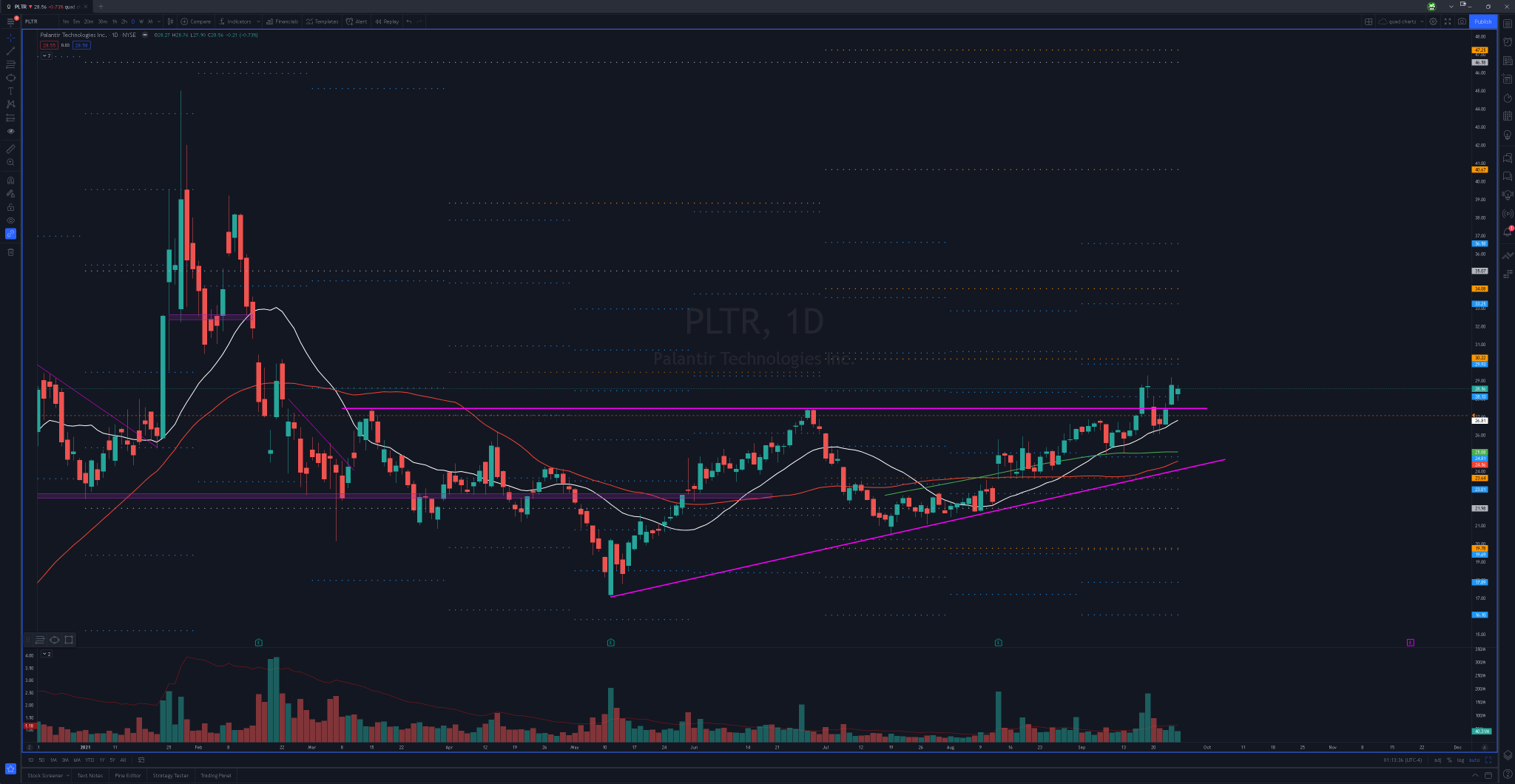Set date range to YTD
This screenshot has width=1515, height=784.
90,760
